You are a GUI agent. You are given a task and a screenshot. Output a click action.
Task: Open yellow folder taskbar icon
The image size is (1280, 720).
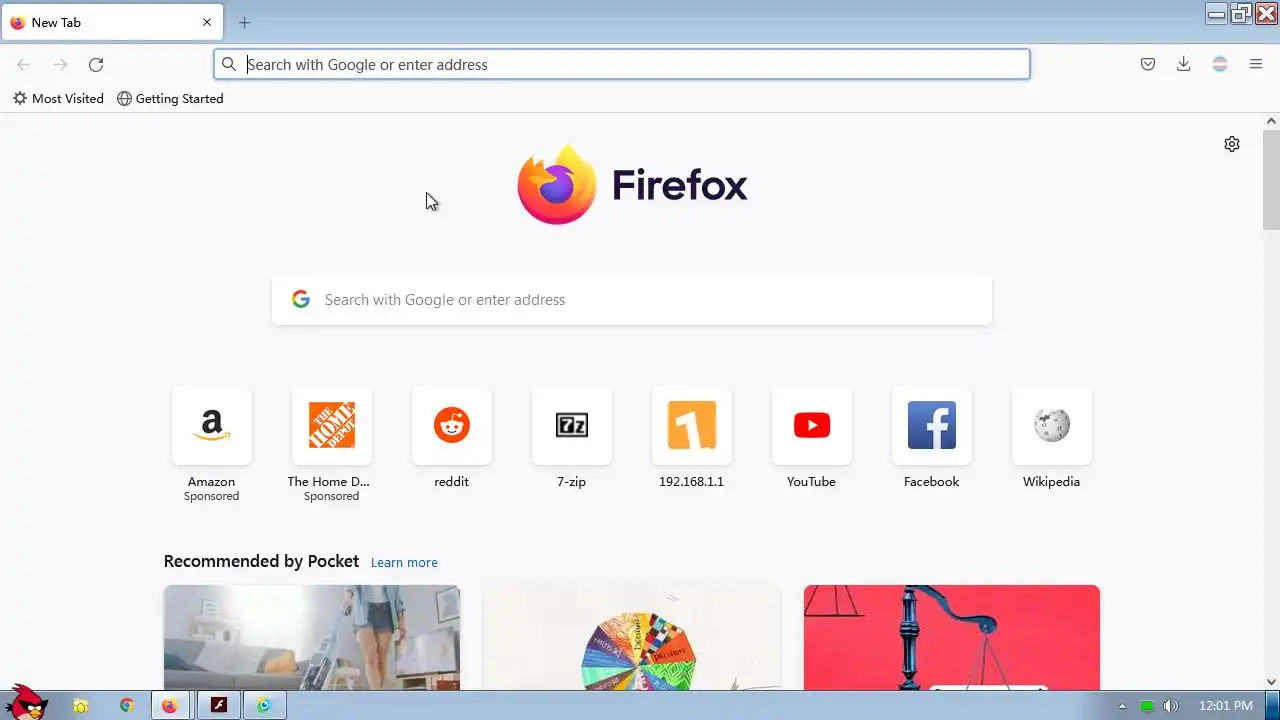[x=81, y=706]
